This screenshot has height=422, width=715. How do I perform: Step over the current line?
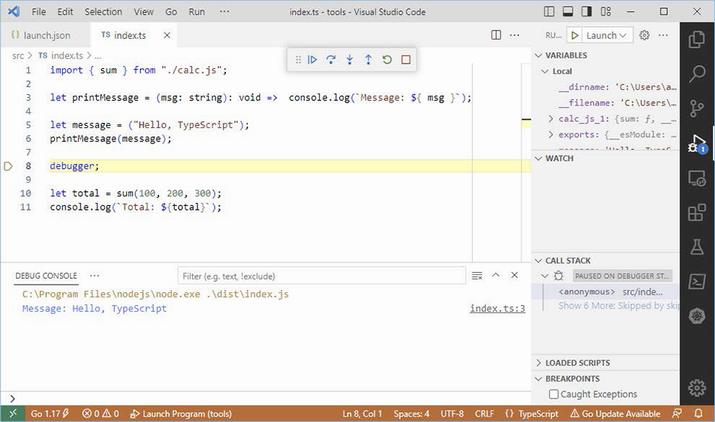(x=331, y=60)
